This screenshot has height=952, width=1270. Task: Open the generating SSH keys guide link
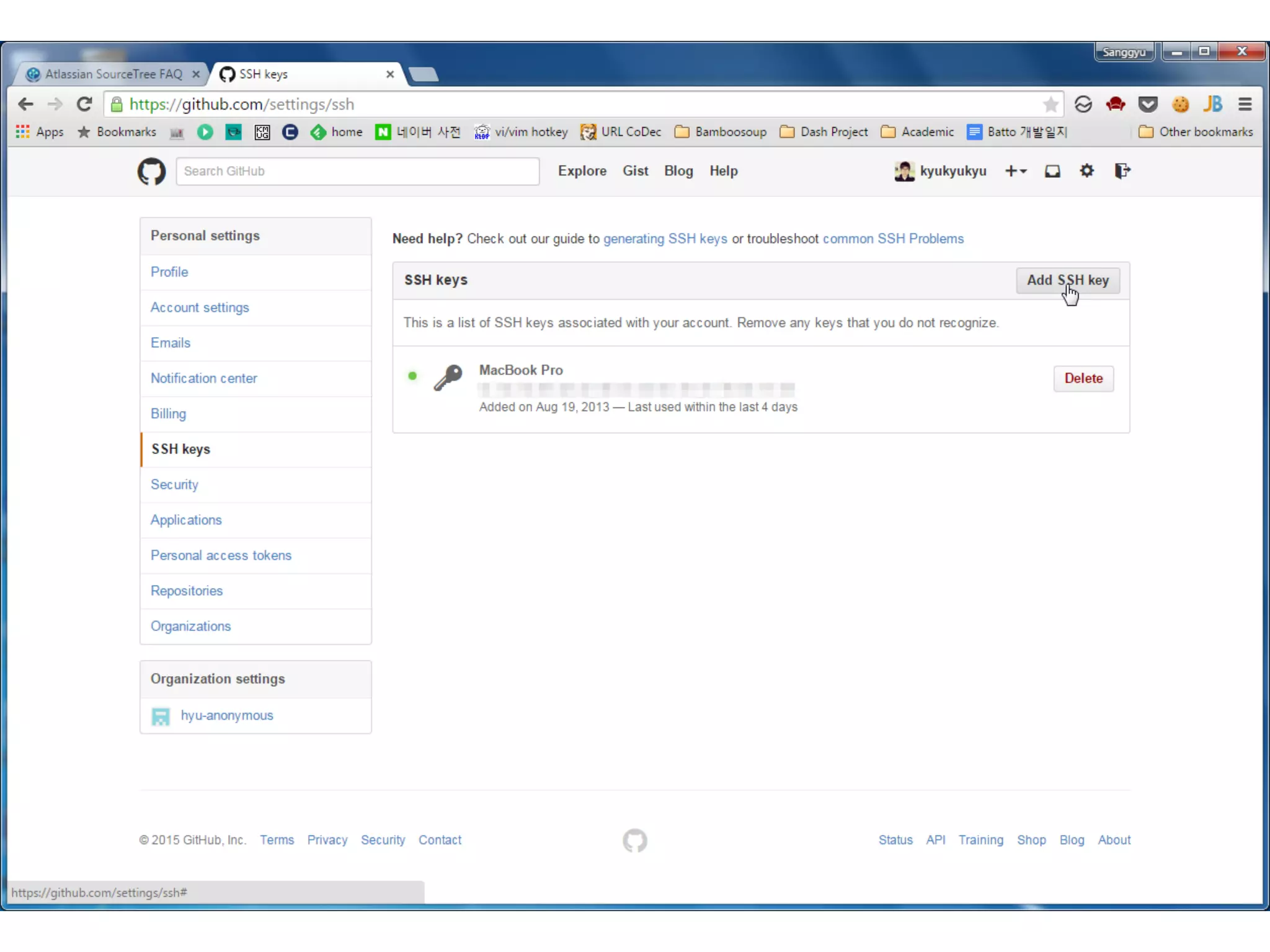click(665, 239)
